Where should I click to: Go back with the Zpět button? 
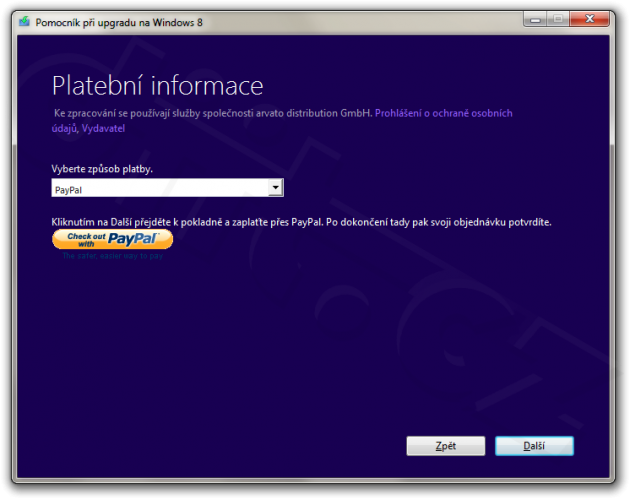point(446,446)
